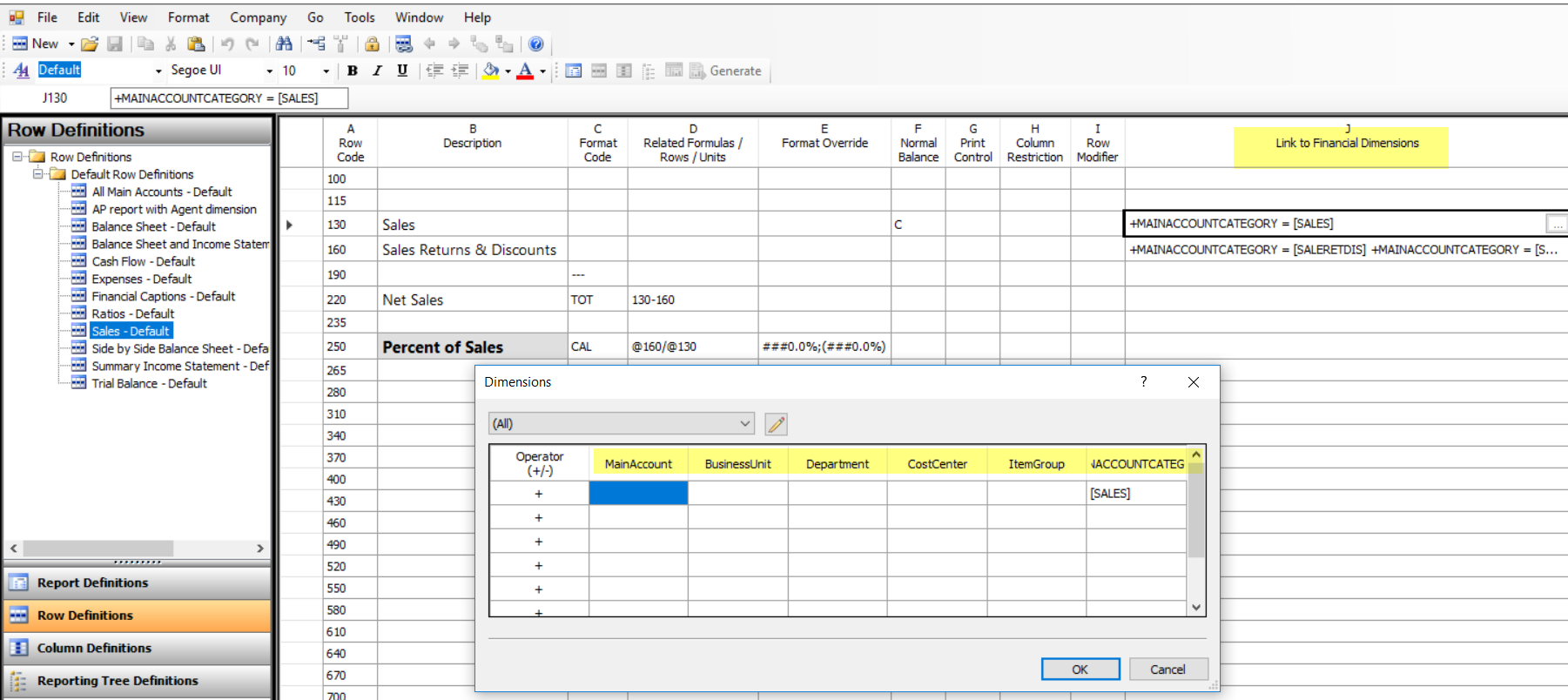This screenshot has height=700, width=1568.
Task: Toggle italic formatting
Action: (x=377, y=71)
